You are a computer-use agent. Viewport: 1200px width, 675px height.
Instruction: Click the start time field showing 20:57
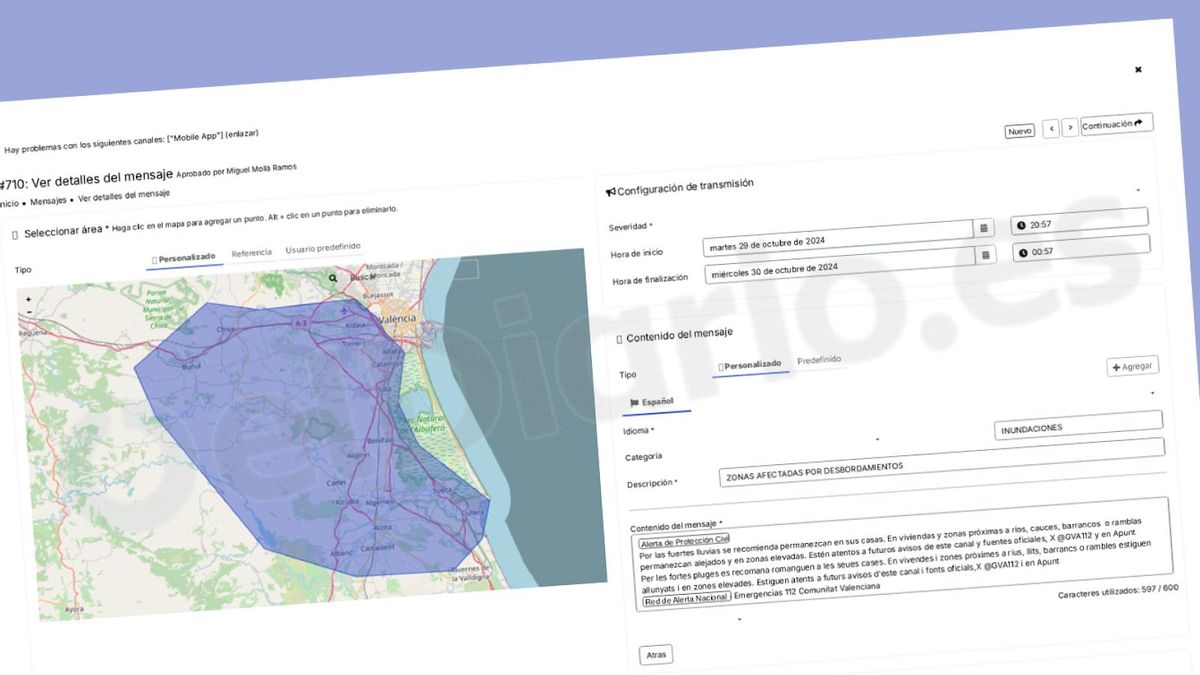point(1080,221)
